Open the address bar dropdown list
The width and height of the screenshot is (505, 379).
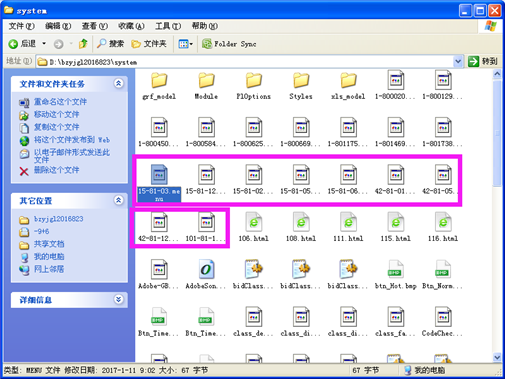[x=458, y=61]
